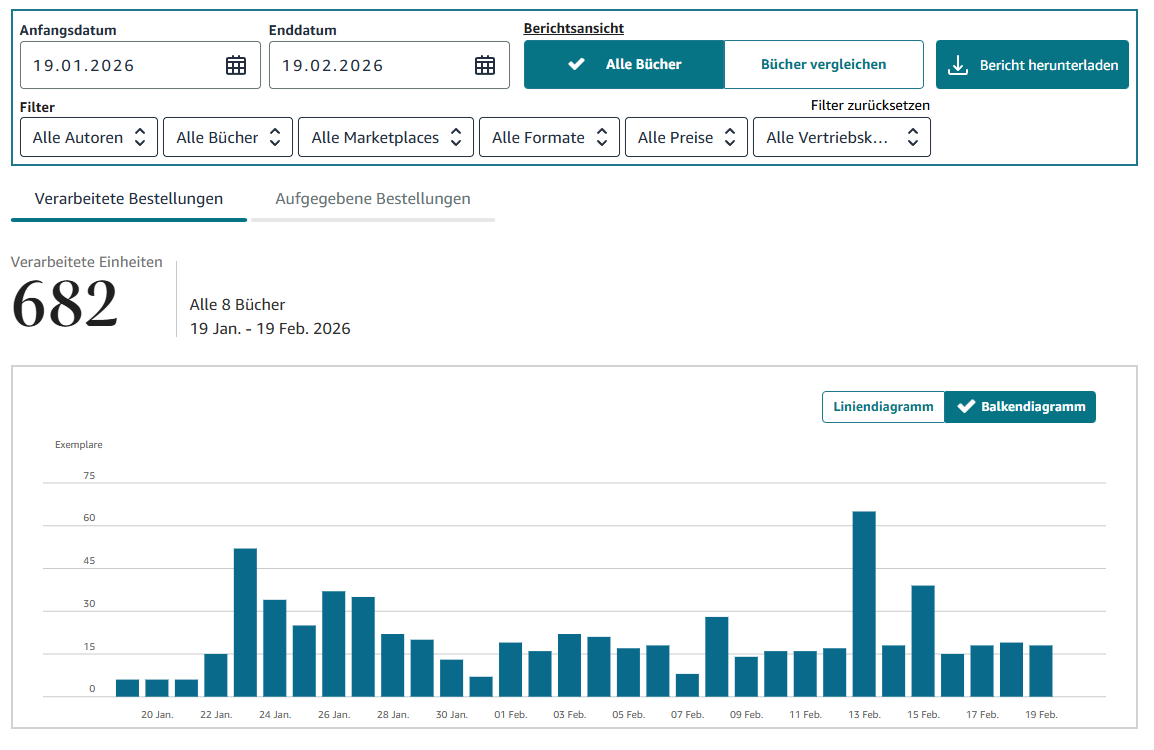Click the Berichtsansicht heading link
Image resolution: width=1154 pixels, height=750 pixels.
coord(573,29)
